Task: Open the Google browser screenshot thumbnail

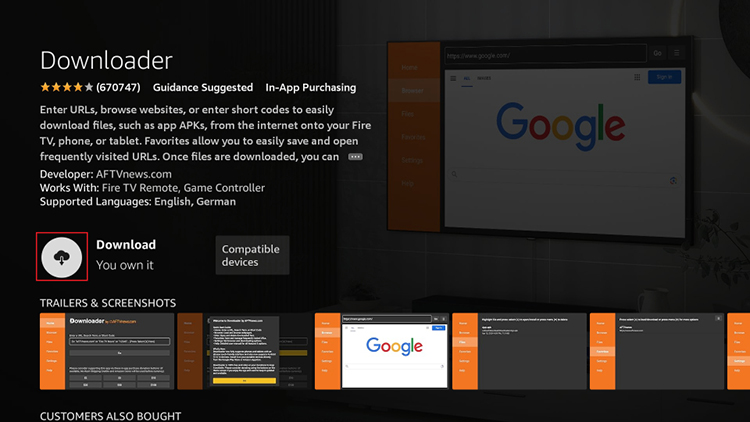Action: tap(381, 350)
